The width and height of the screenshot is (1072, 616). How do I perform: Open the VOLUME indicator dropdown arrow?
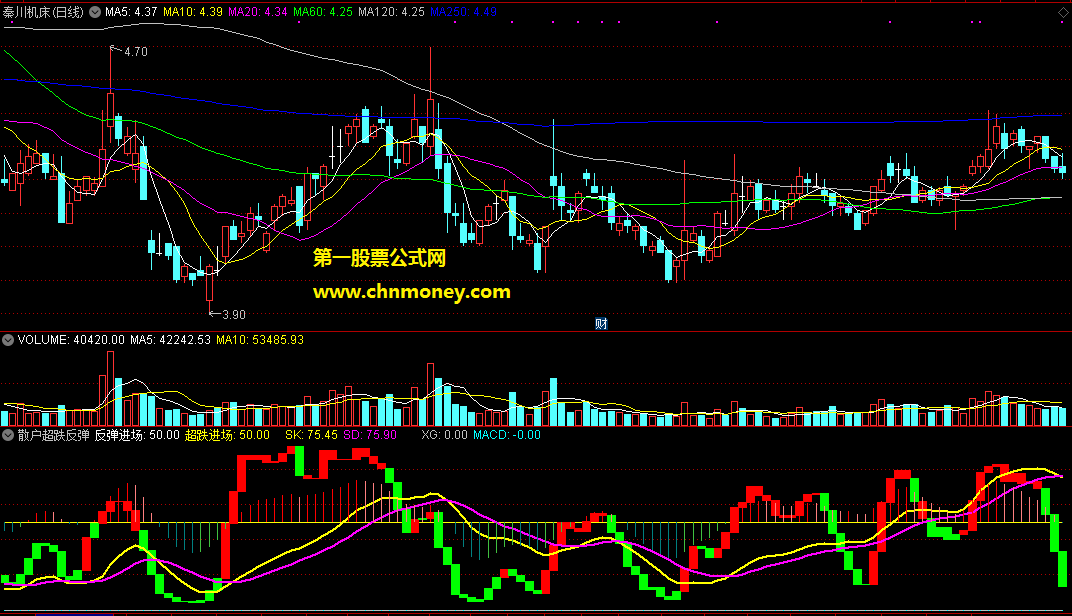click(8, 340)
